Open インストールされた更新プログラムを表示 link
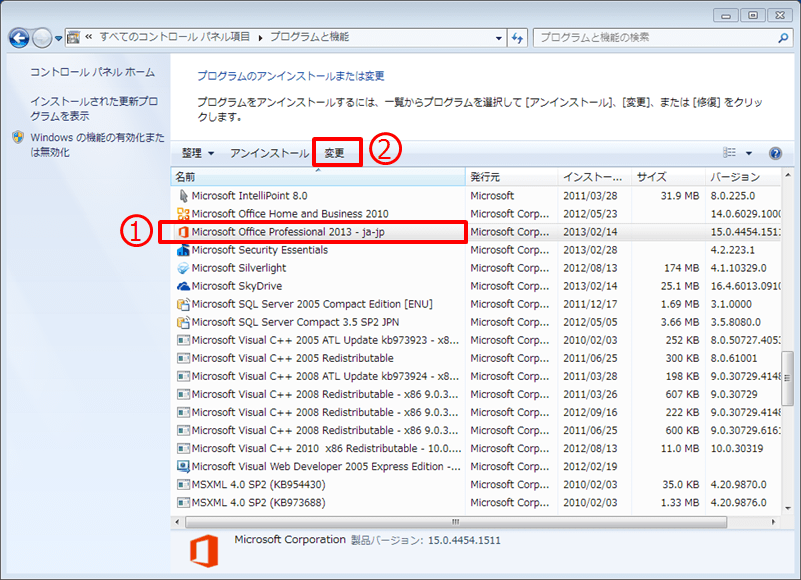Screen dimensions: 801x580 click(x=94, y=109)
